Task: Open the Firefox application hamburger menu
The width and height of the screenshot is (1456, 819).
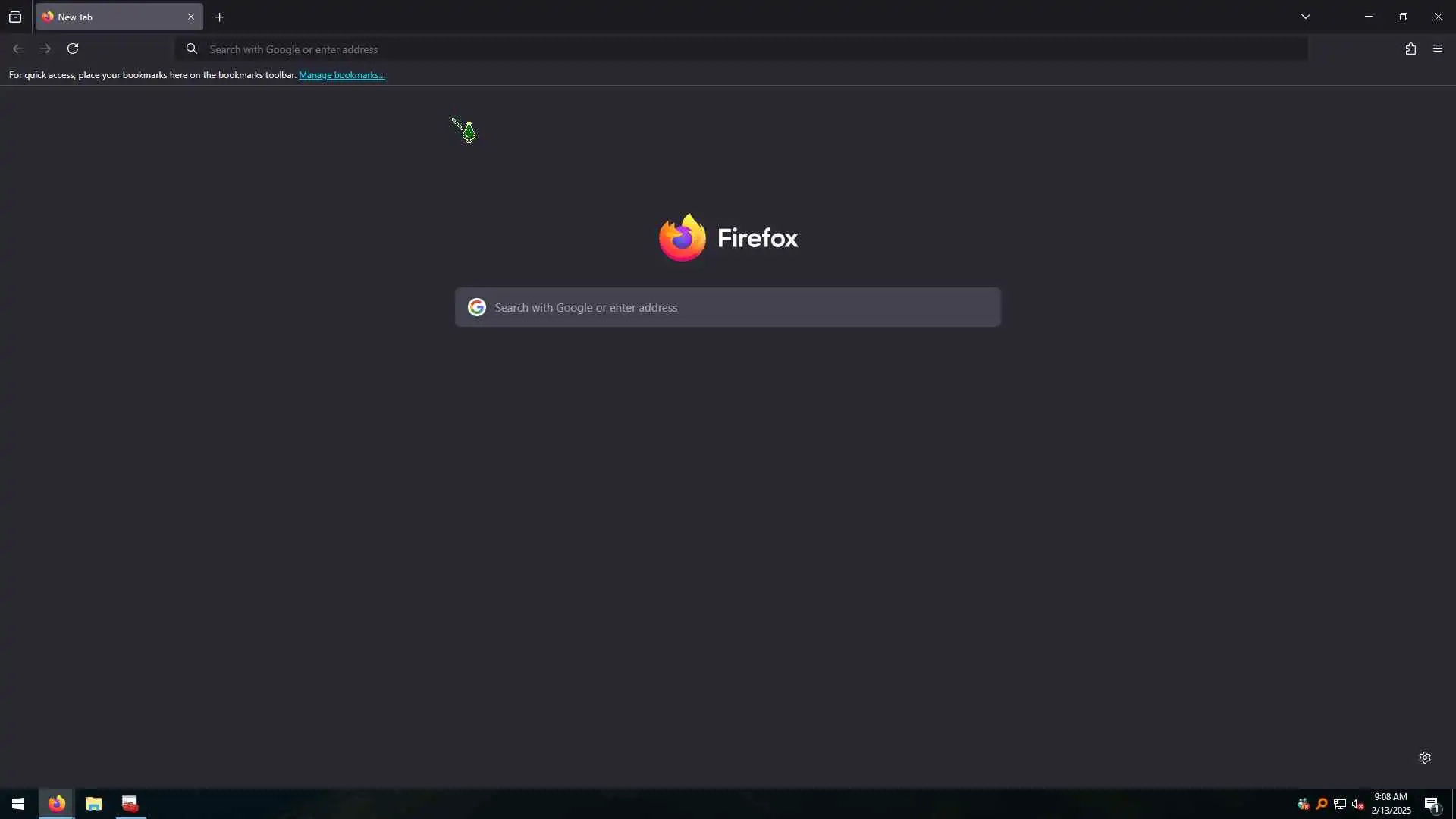Action: pyautogui.click(x=1438, y=49)
